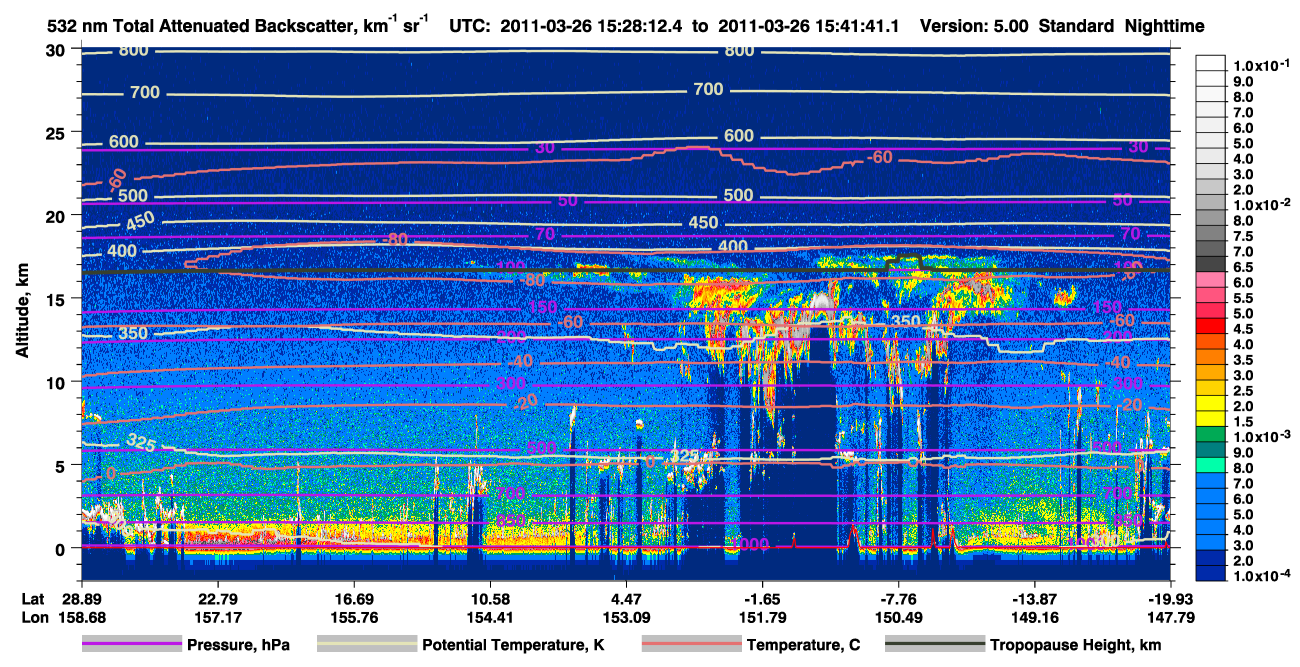Click the colorbar label '4.5'

1241,328
